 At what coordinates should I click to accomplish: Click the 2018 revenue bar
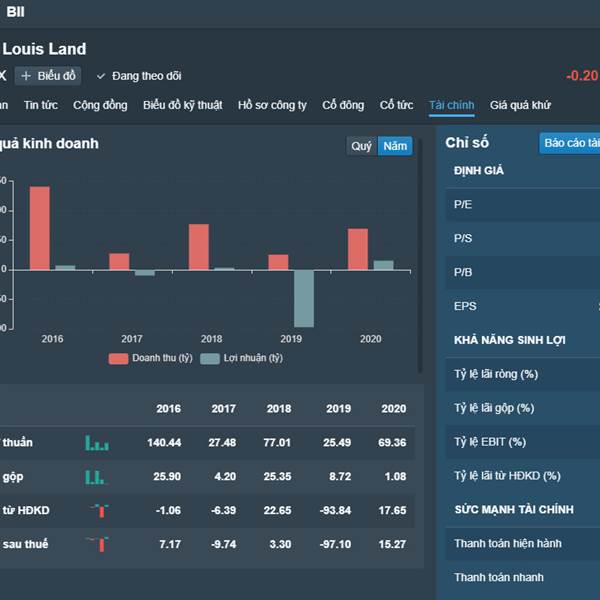click(199, 247)
